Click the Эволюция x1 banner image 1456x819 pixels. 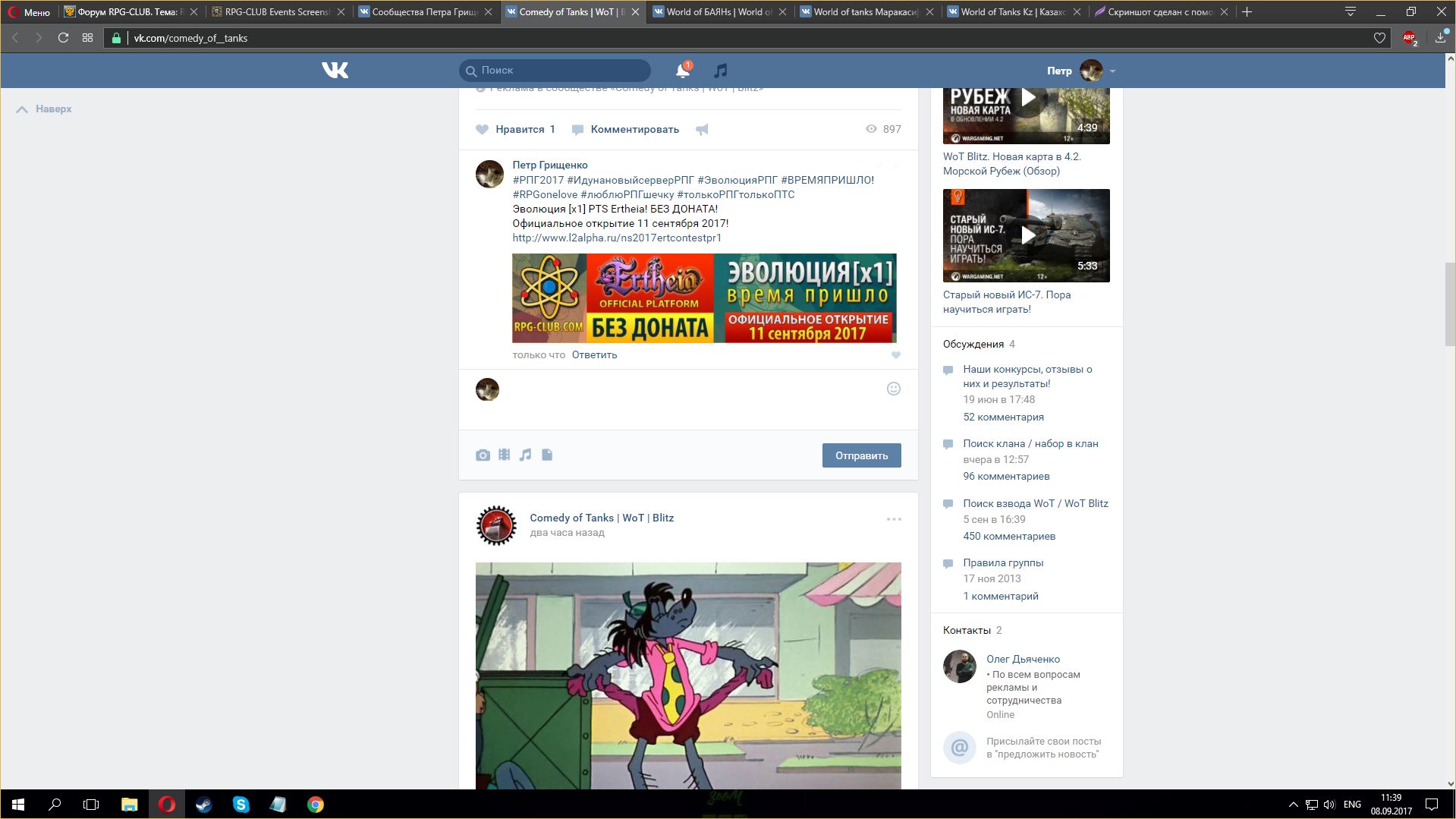point(704,298)
